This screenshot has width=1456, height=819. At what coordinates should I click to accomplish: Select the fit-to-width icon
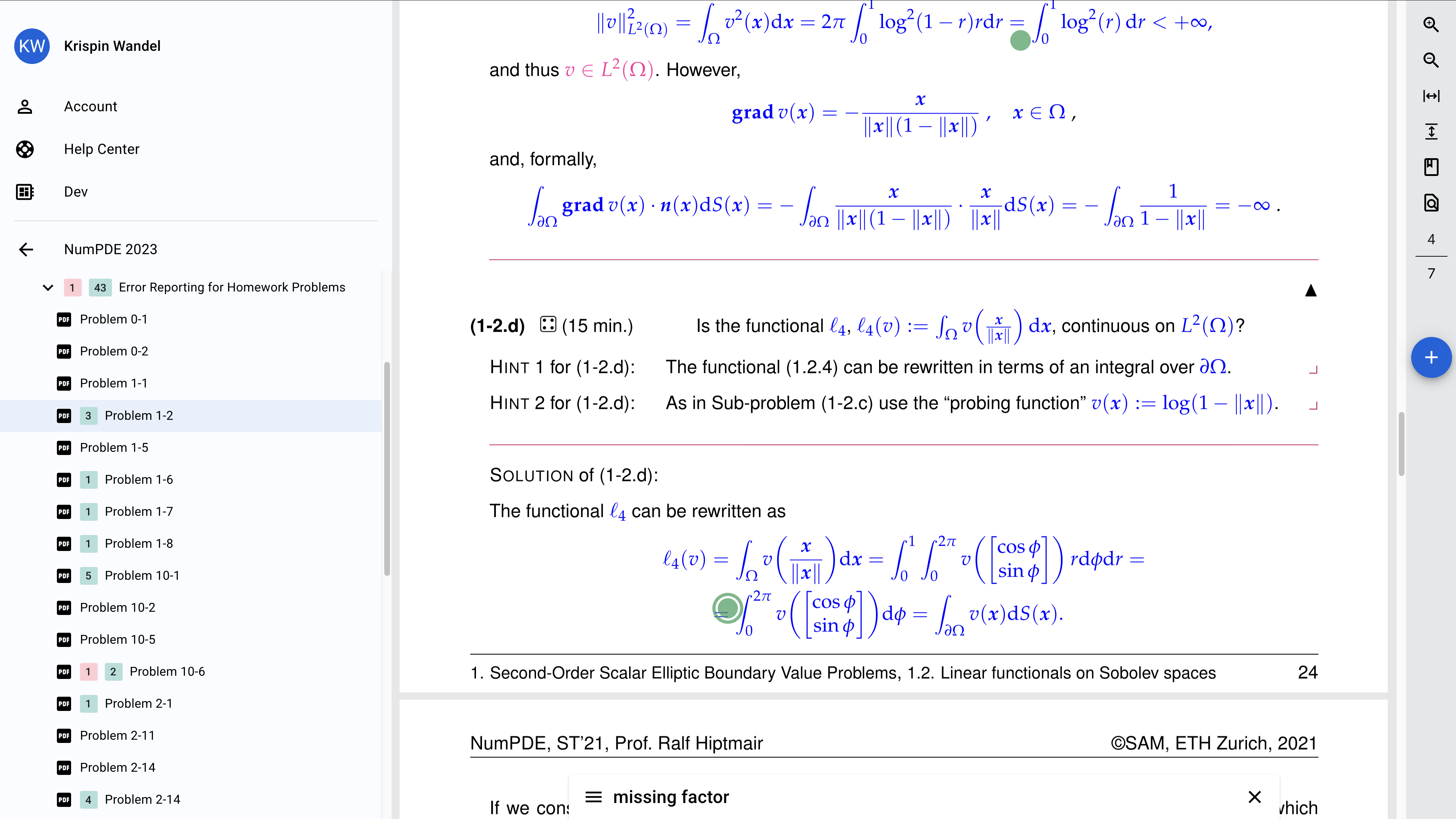pos(1431,96)
